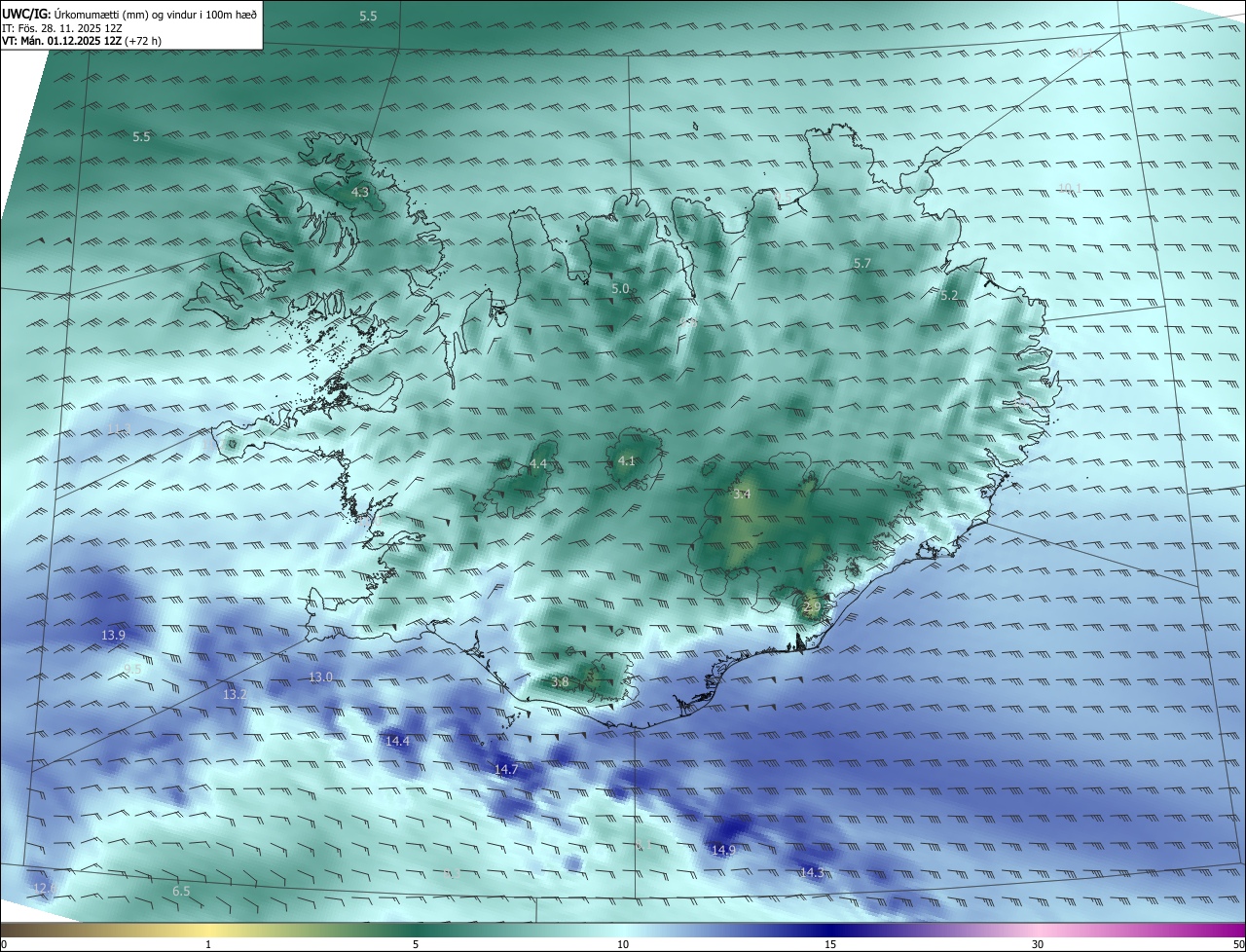1246x952 pixels.
Task: Pick the 13.2 precipitation value label
Action: [x=235, y=695]
